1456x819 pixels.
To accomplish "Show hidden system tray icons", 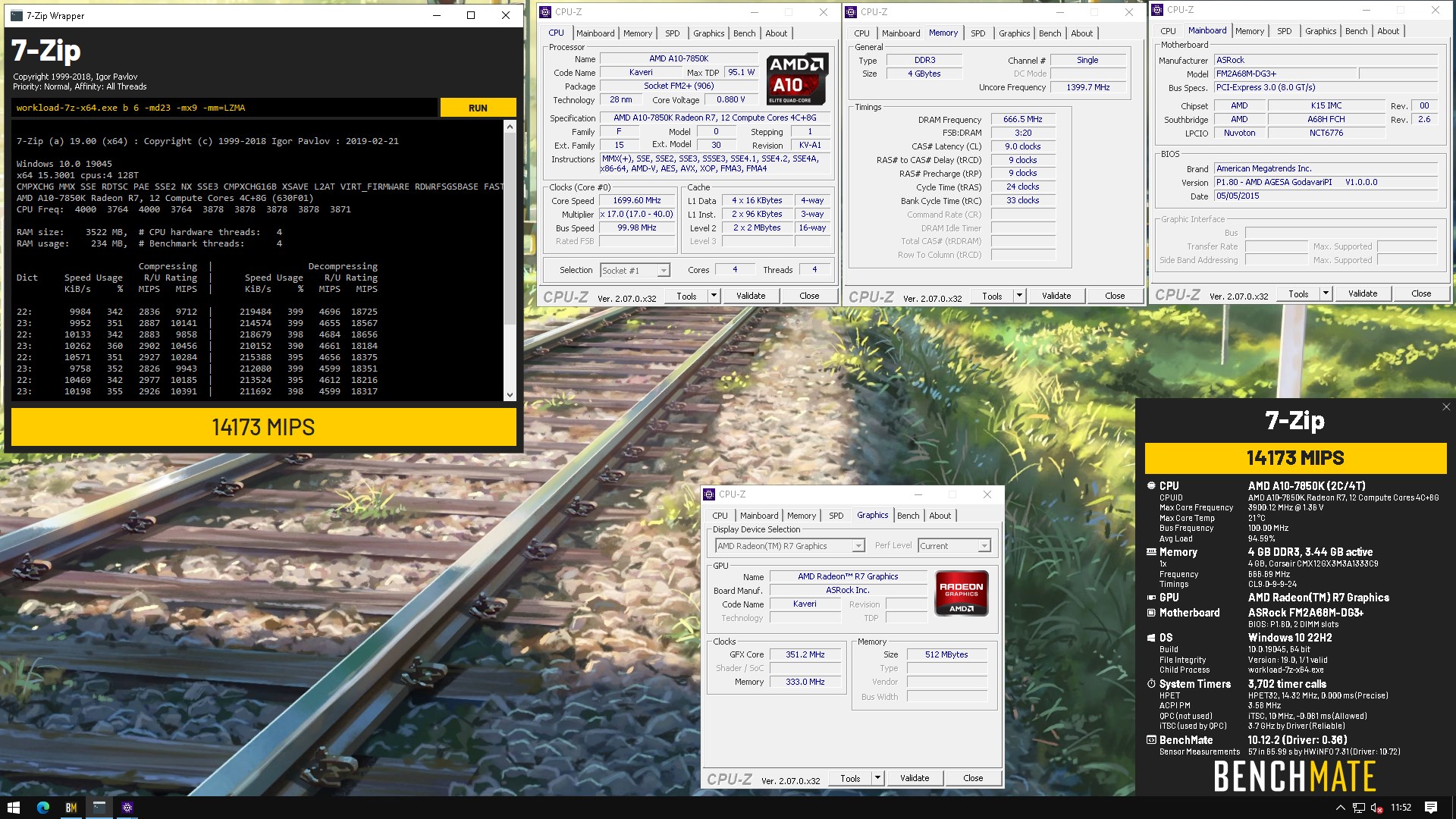I will 1340,808.
